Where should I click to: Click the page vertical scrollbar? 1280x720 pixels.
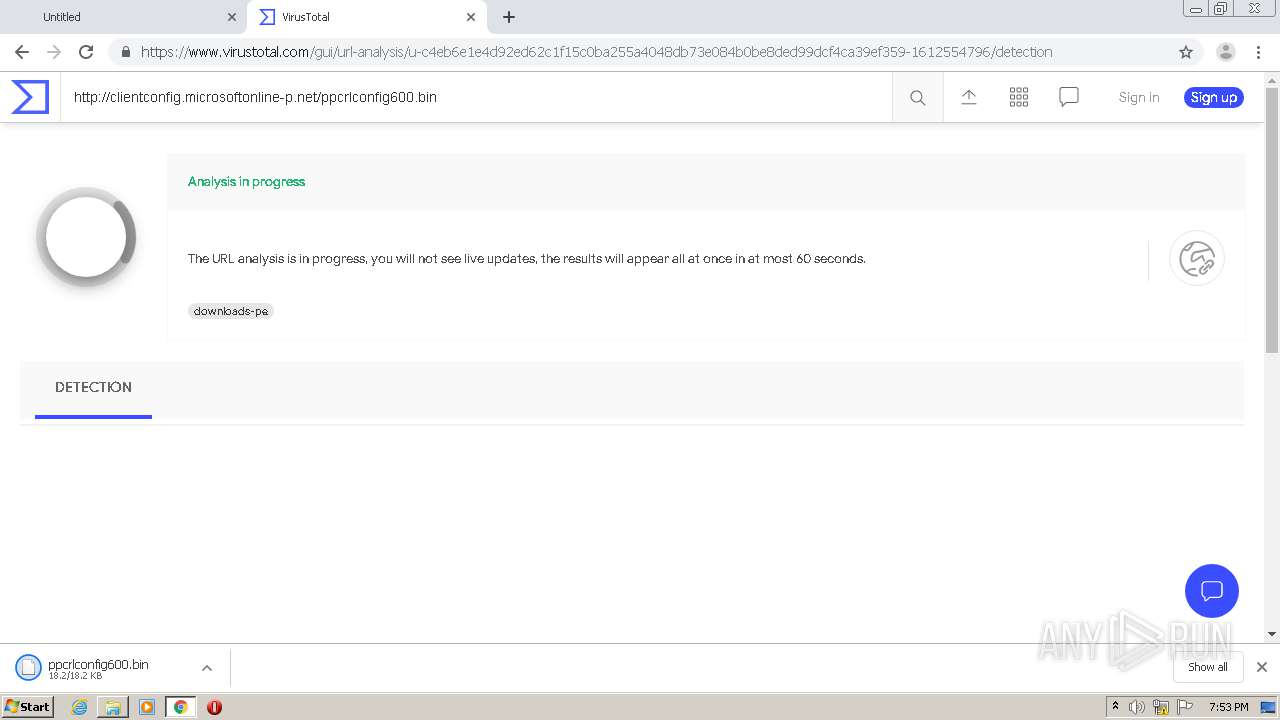point(1272,220)
